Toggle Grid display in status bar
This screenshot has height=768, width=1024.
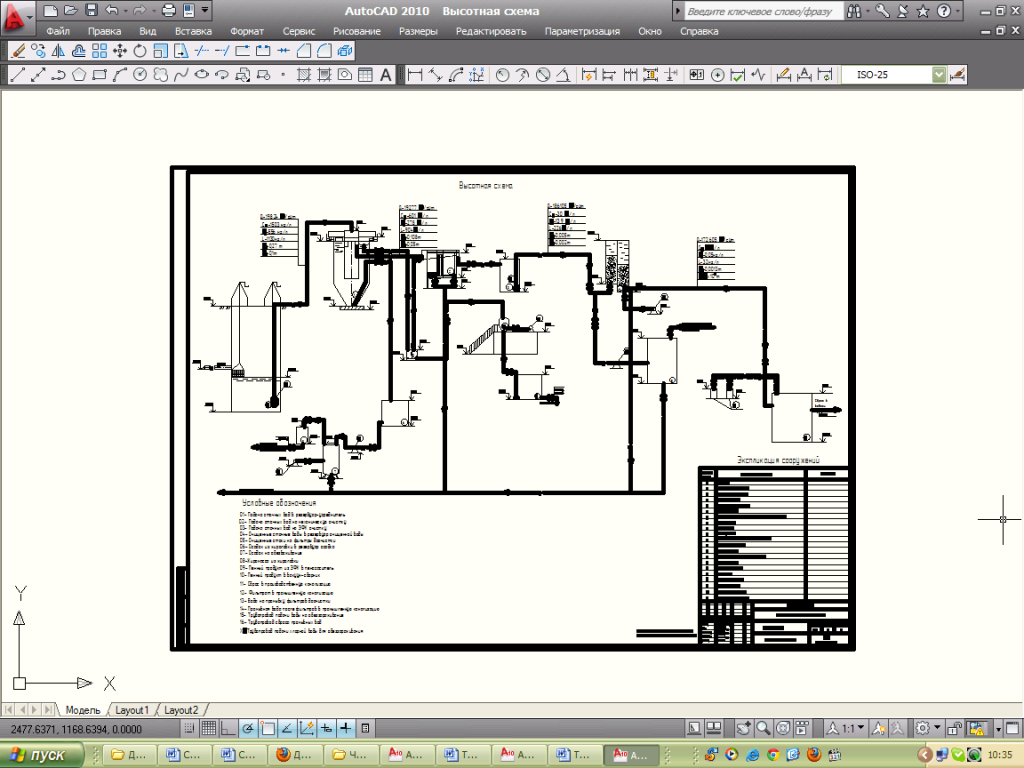(x=208, y=728)
